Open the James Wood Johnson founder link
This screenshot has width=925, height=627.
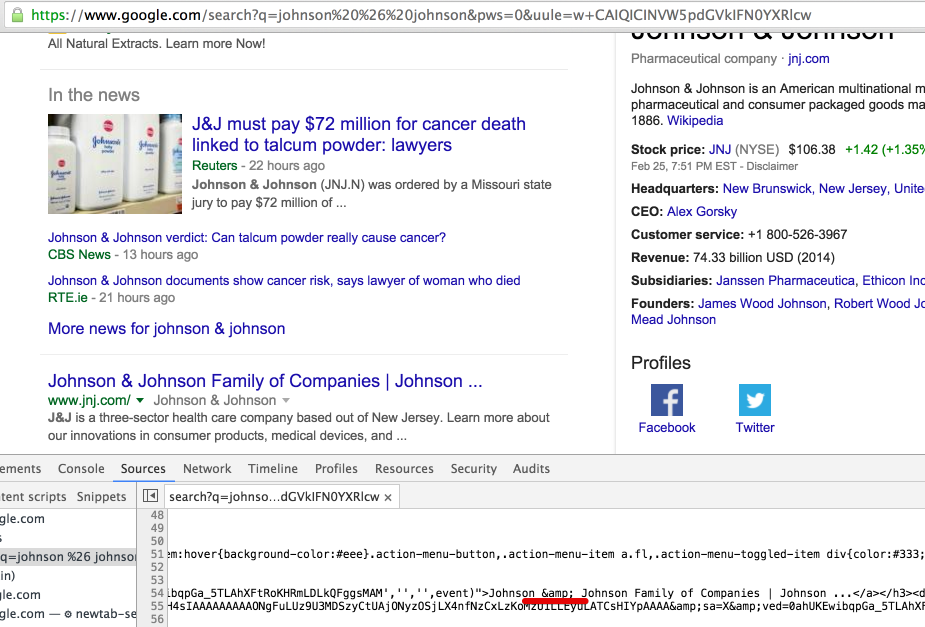tap(762, 304)
